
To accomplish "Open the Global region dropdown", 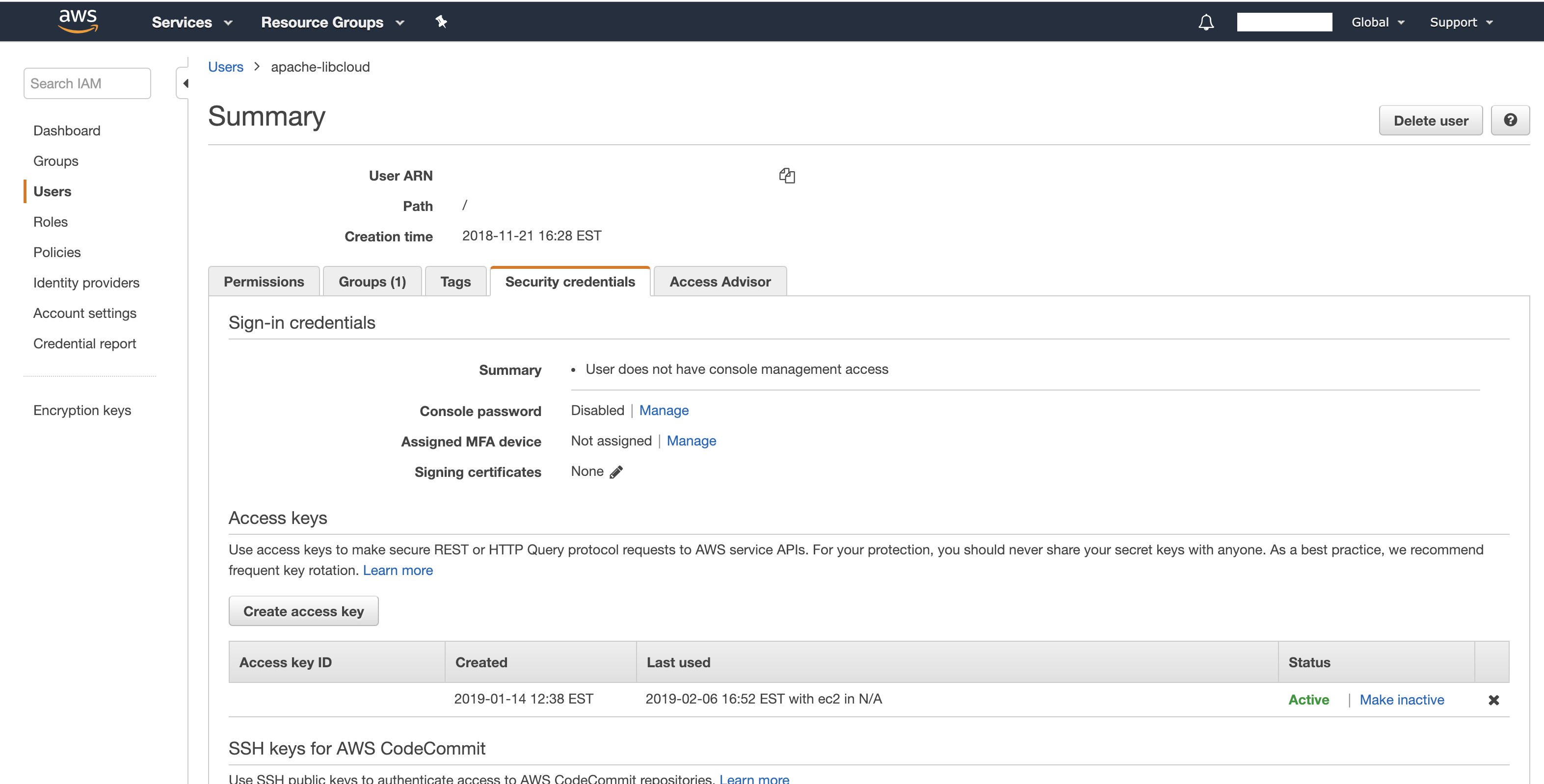I will pyautogui.click(x=1377, y=23).
